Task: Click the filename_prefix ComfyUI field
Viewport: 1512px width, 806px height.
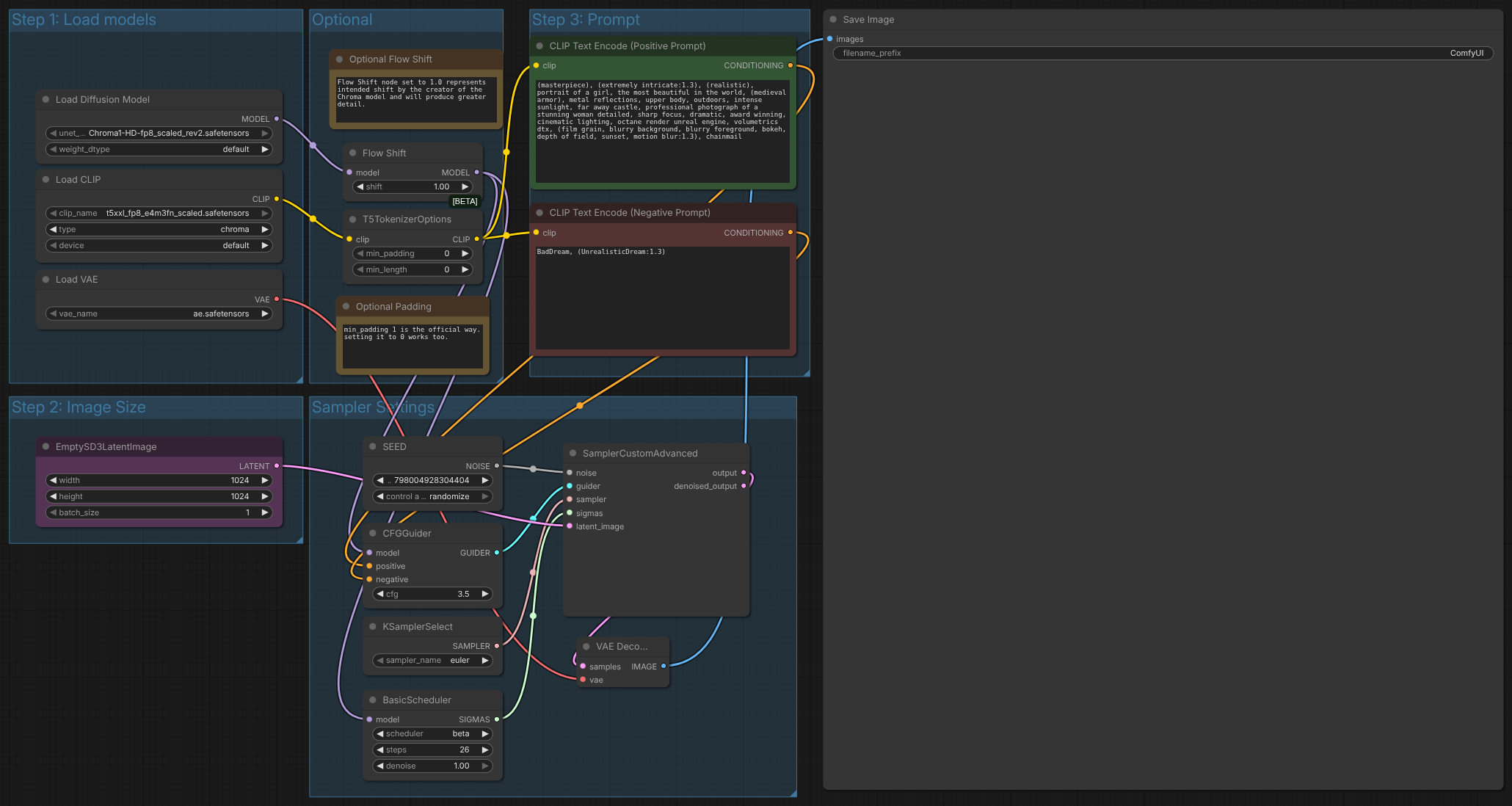Action: click(1163, 54)
